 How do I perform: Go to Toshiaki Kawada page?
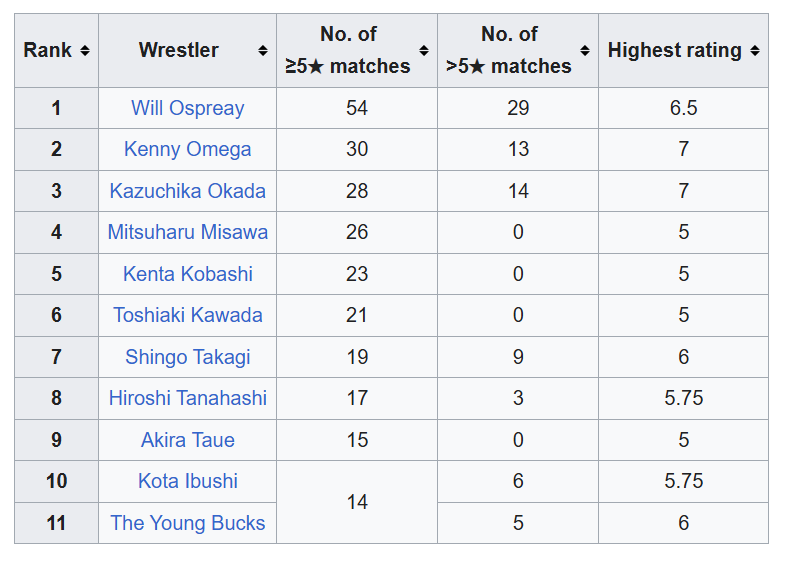pos(188,315)
